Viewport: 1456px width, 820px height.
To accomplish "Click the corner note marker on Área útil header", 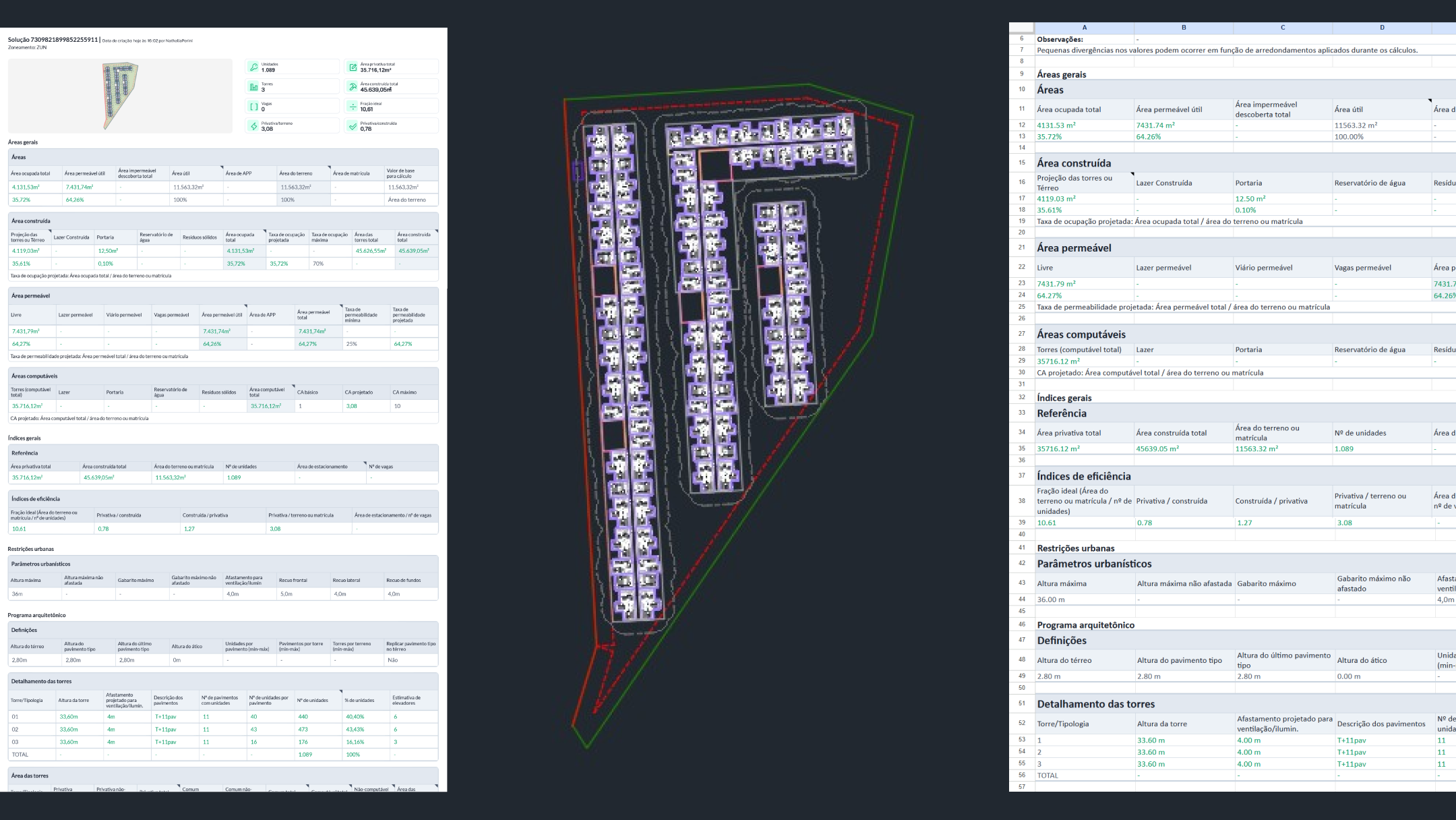I will (221, 167).
